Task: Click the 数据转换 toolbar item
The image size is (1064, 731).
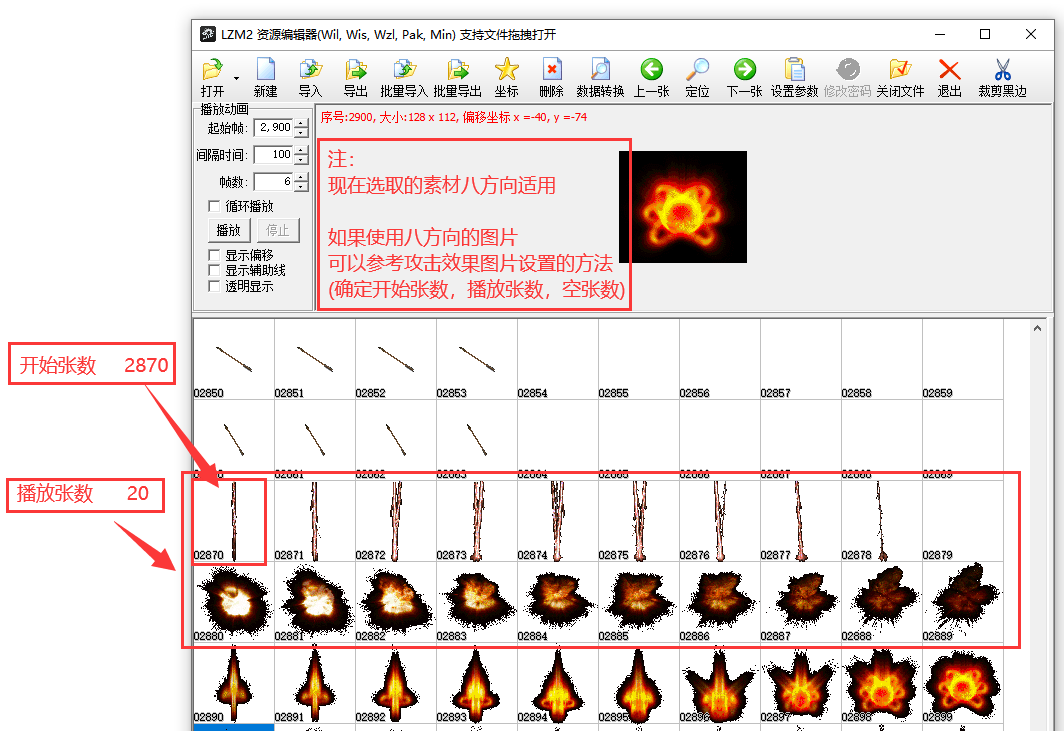Action: (600, 70)
